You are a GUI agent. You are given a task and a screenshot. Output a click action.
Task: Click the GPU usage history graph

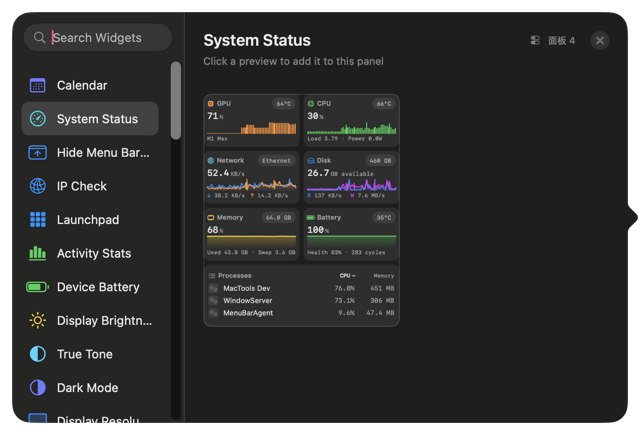point(251,128)
